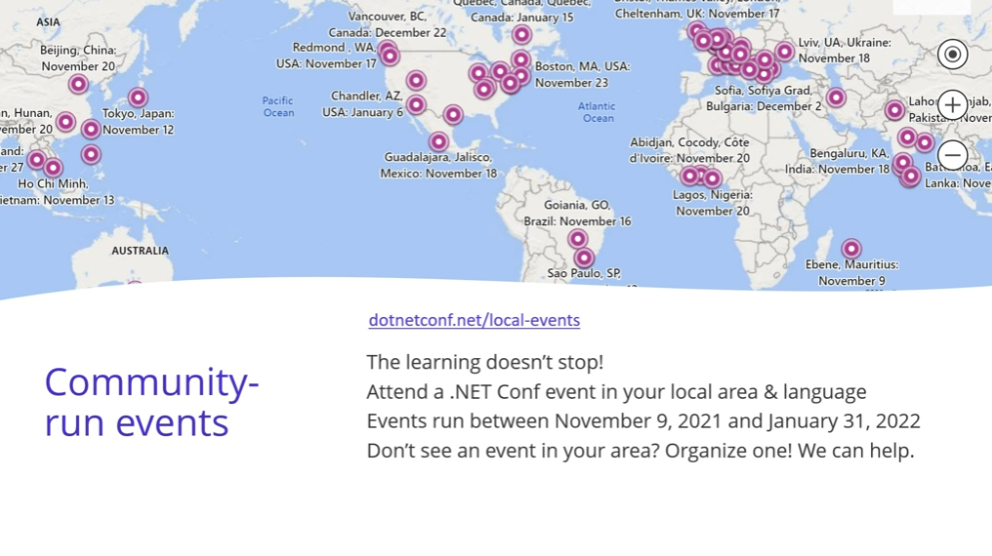This screenshot has height=556, width=992.
Task: Click the locate-me target button on map
Action: click(x=952, y=55)
